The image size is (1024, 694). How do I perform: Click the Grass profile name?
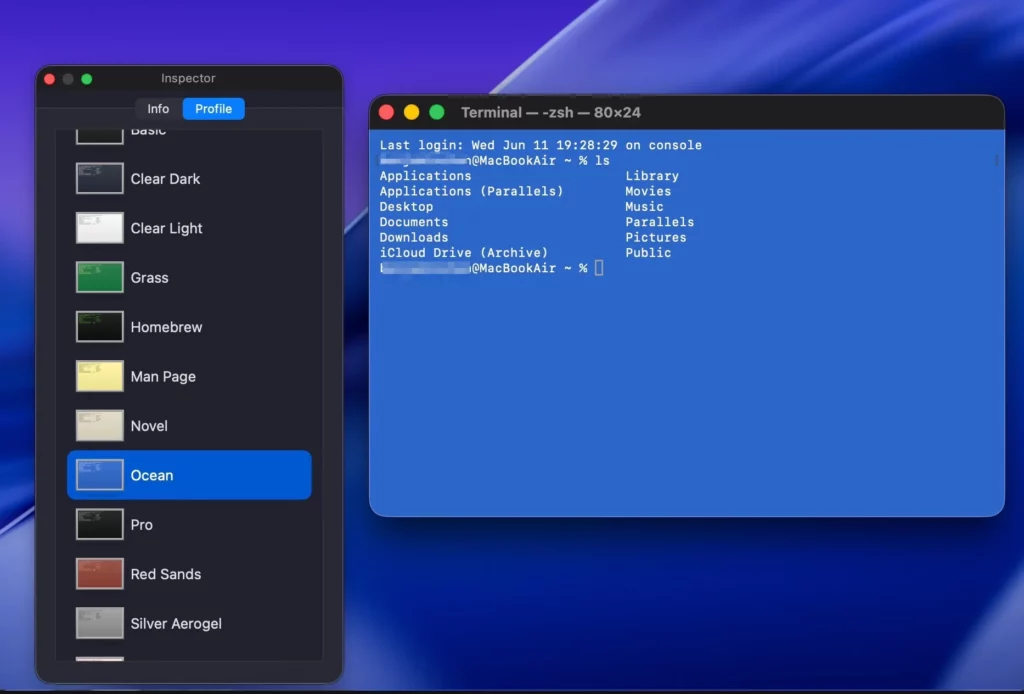pyautogui.click(x=150, y=277)
